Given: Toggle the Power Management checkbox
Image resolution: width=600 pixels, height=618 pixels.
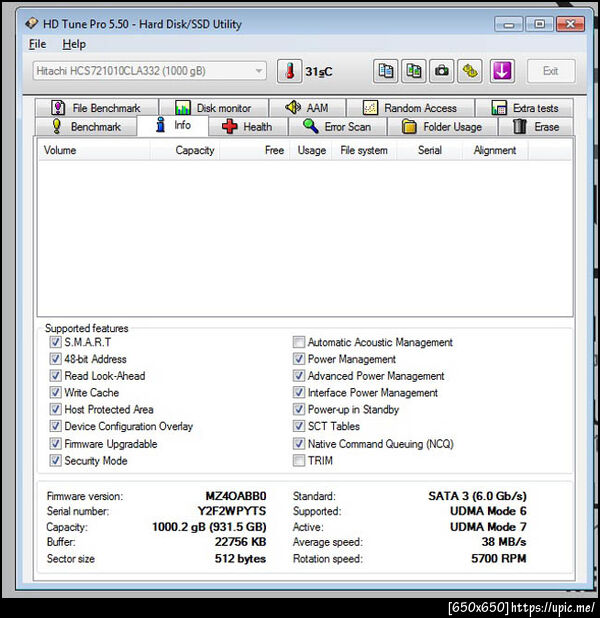Looking at the screenshot, I should pyautogui.click(x=299, y=359).
